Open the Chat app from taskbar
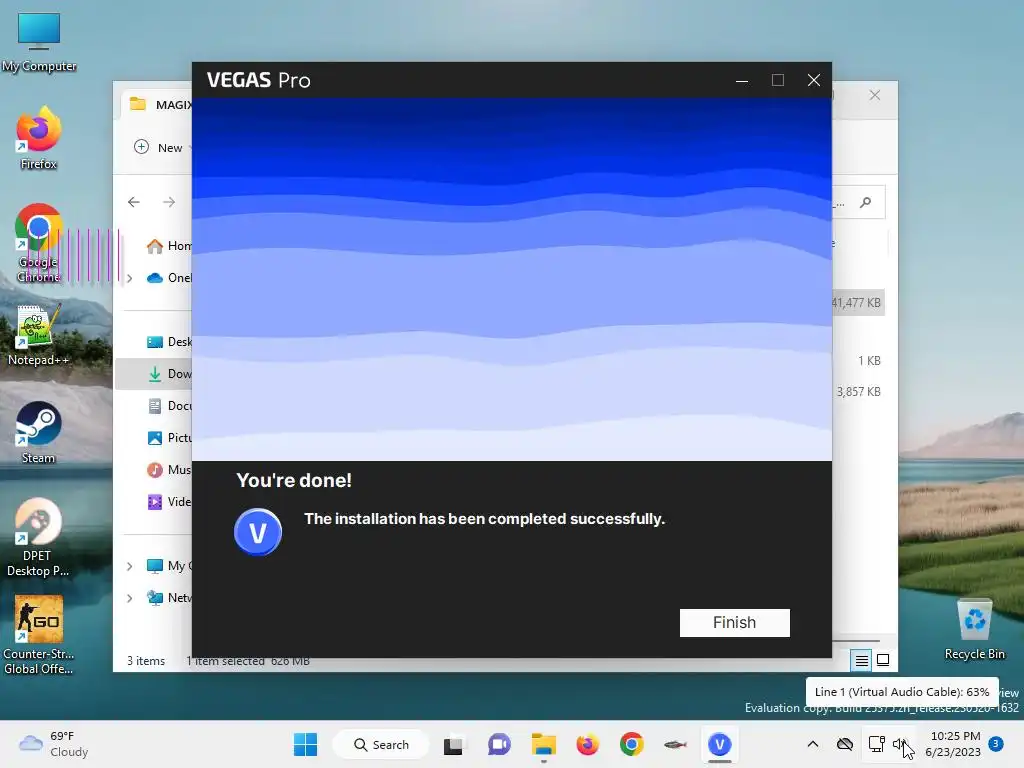The image size is (1024, 768). pyautogui.click(x=499, y=744)
